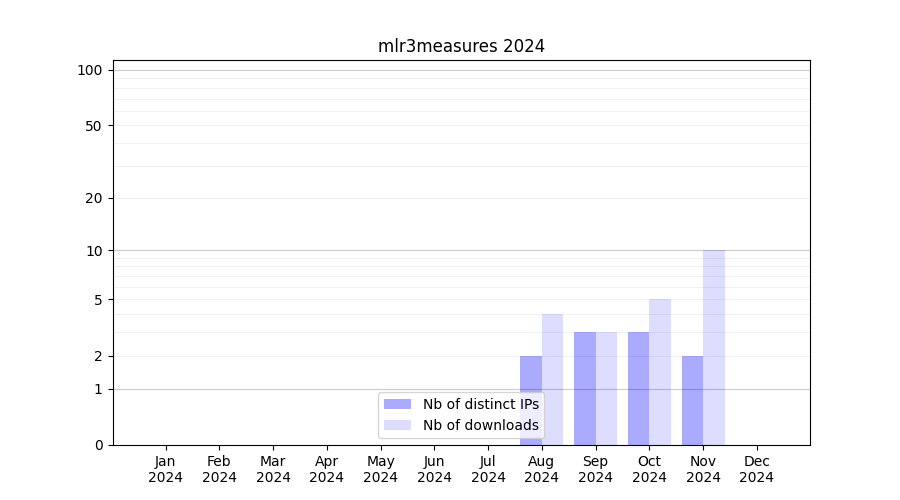Screen dimensions: 900x500
Task: Select the September downloads bar
Action: pos(606,388)
